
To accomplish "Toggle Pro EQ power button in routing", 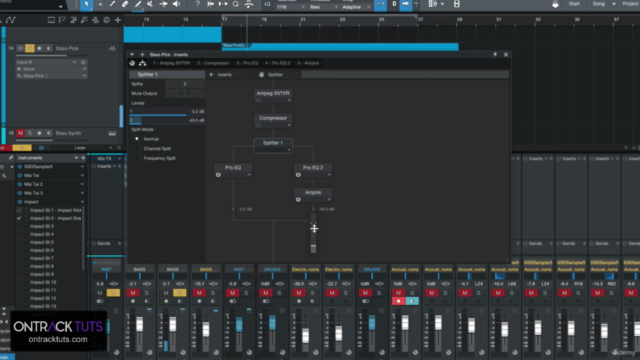I will pyautogui.click(x=218, y=175).
